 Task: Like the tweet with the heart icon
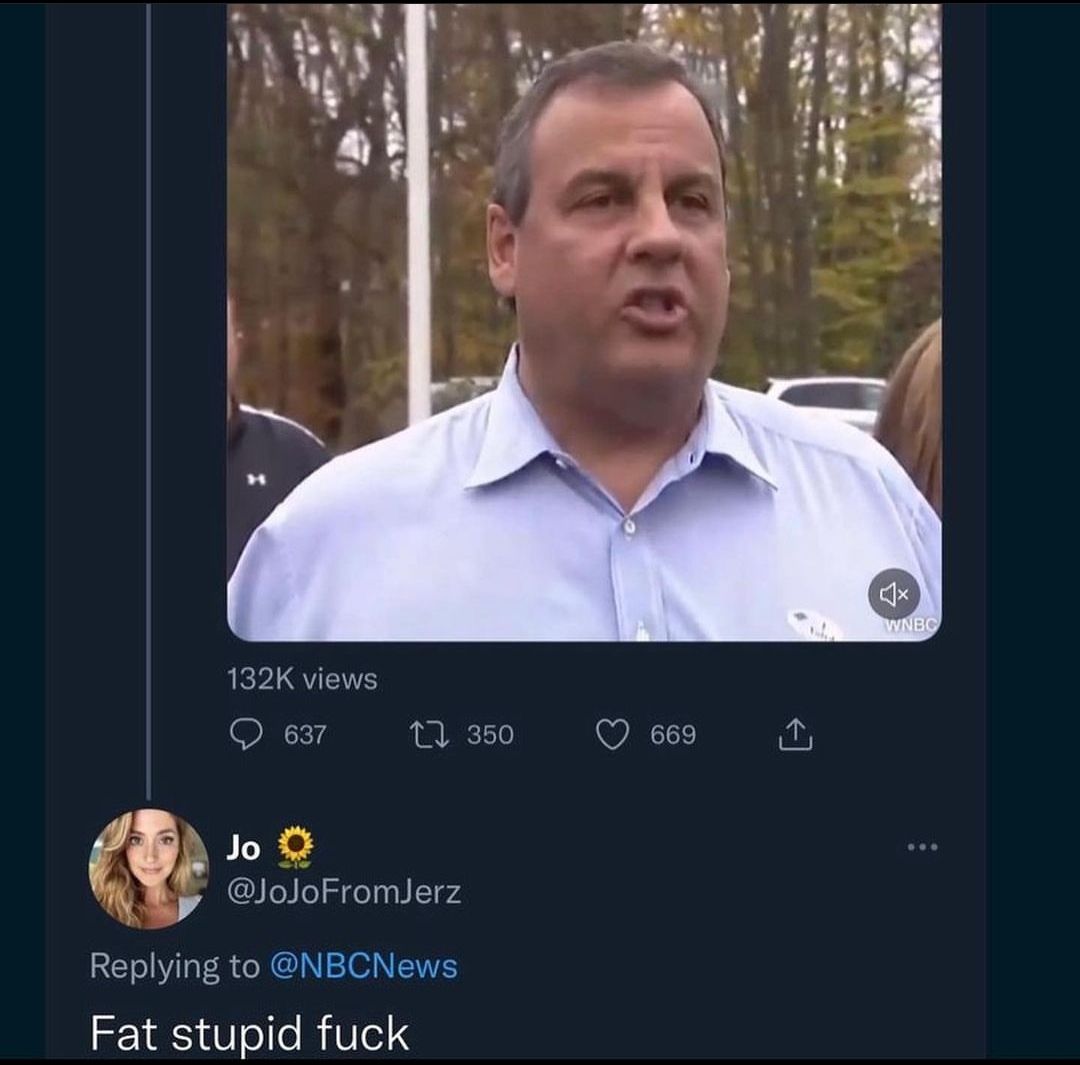click(612, 734)
